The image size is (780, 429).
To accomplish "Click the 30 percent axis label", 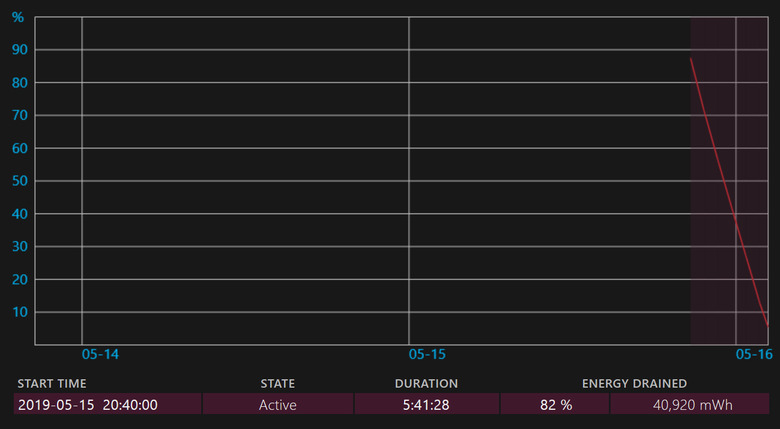I will 20,247.
